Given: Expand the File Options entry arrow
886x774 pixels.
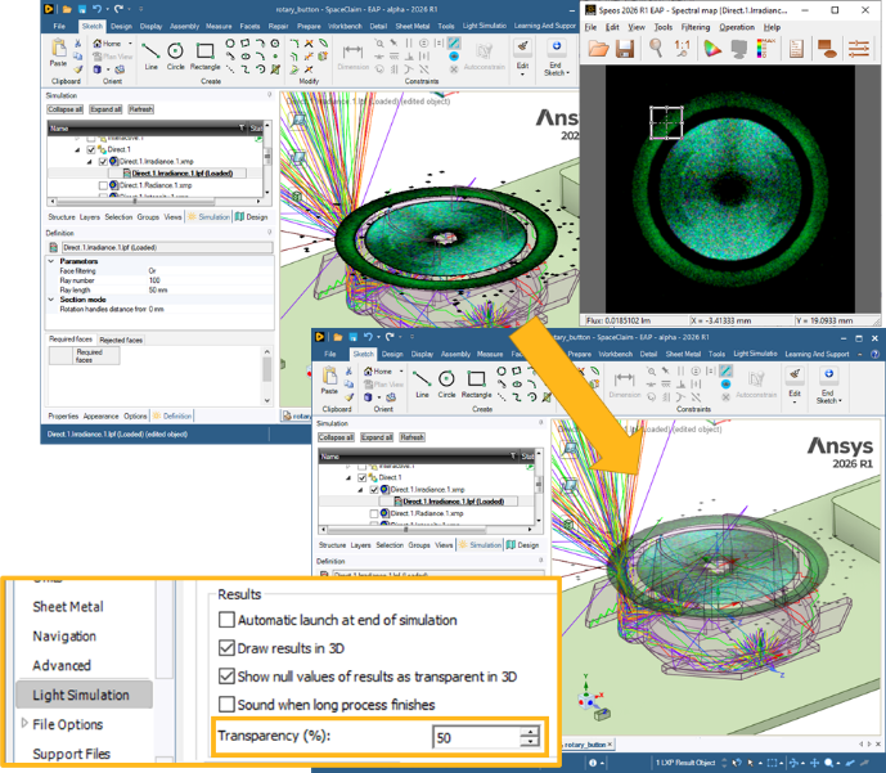Looking at the screenshot, I should [24, 723].
